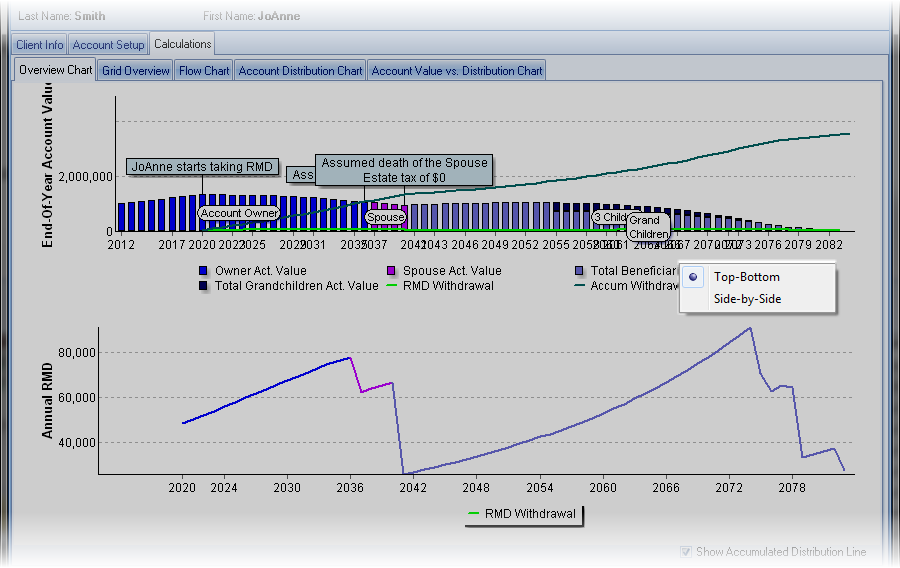The width and height of the screenshot is (900, 568).
Task: Click the RMD Withdrawal legend under the bottom chart
Action: 520,515
